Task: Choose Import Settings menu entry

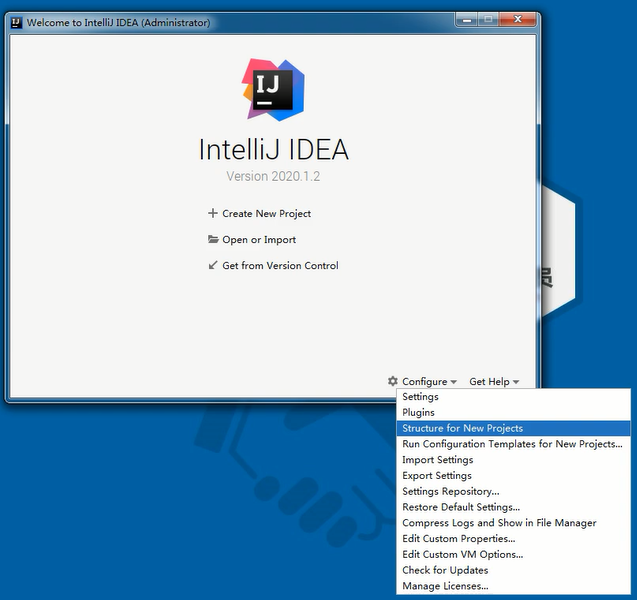Action: [514, 460]
